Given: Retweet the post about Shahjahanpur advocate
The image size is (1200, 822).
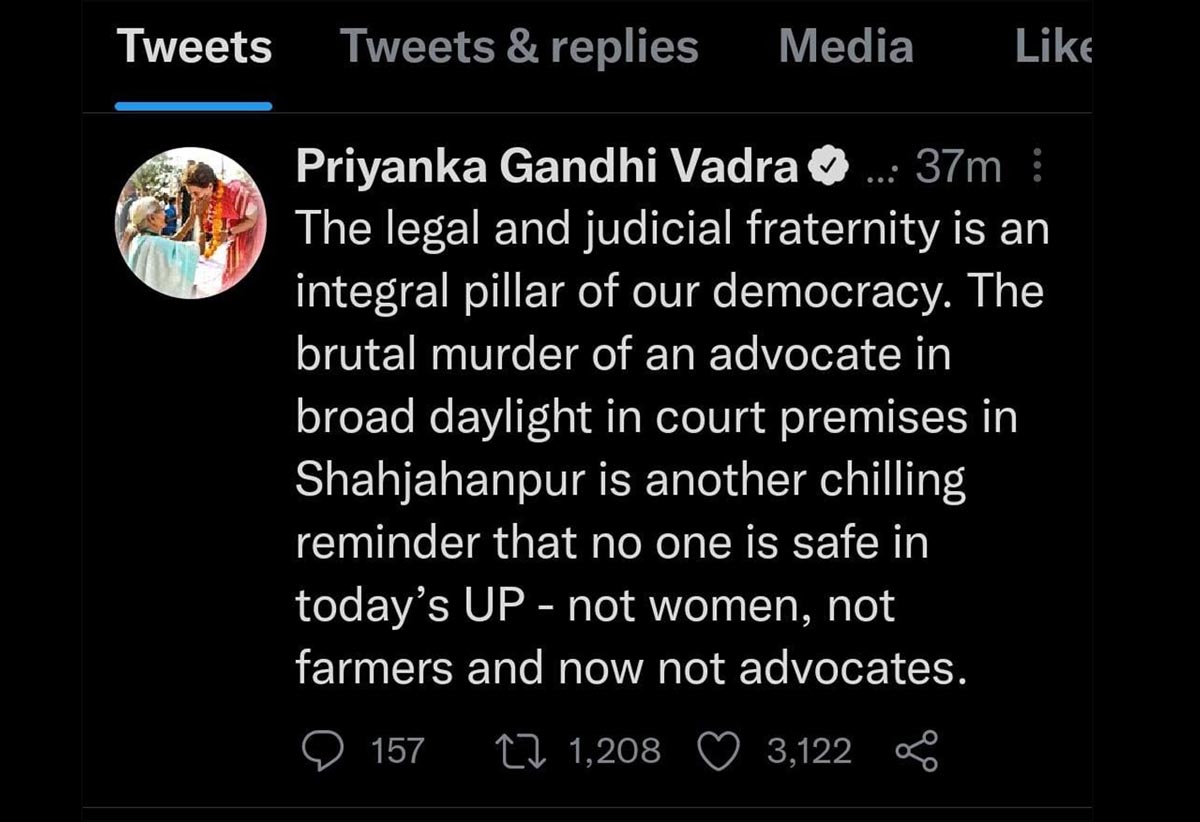Looking at the screenshot, I should (x=520, y=751).
